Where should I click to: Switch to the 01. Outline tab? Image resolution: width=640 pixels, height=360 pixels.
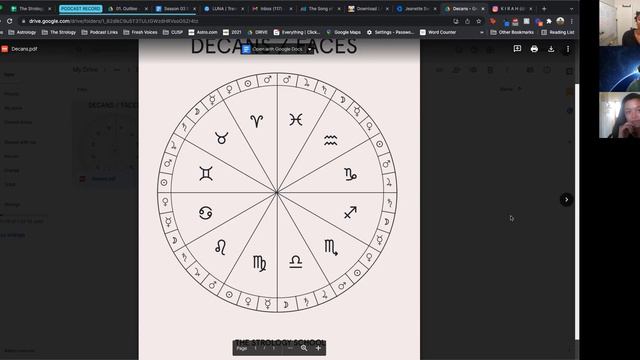tap(127, 9)
